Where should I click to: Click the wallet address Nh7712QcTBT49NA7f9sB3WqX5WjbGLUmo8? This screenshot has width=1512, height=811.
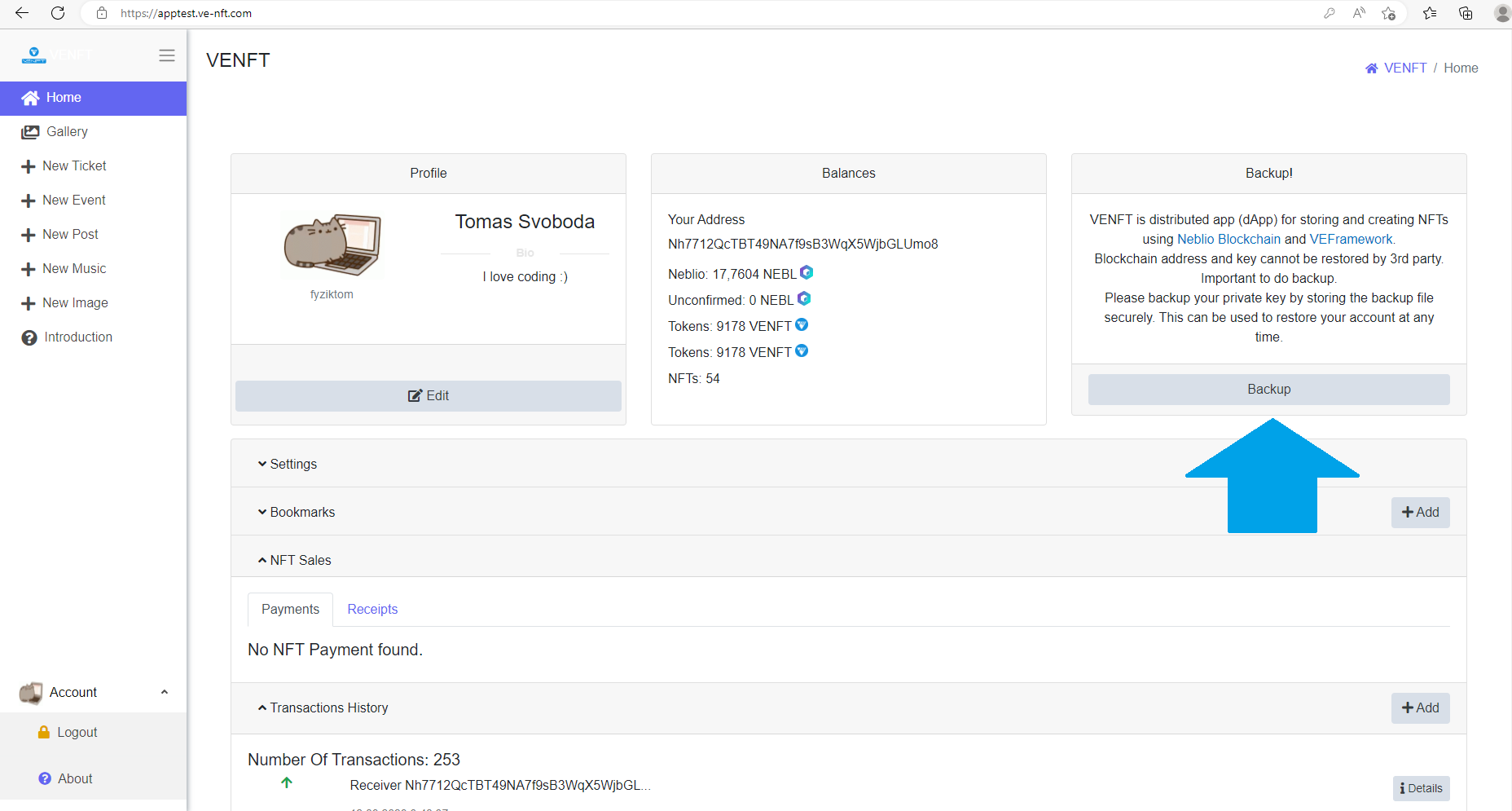(x=803, y=244)
